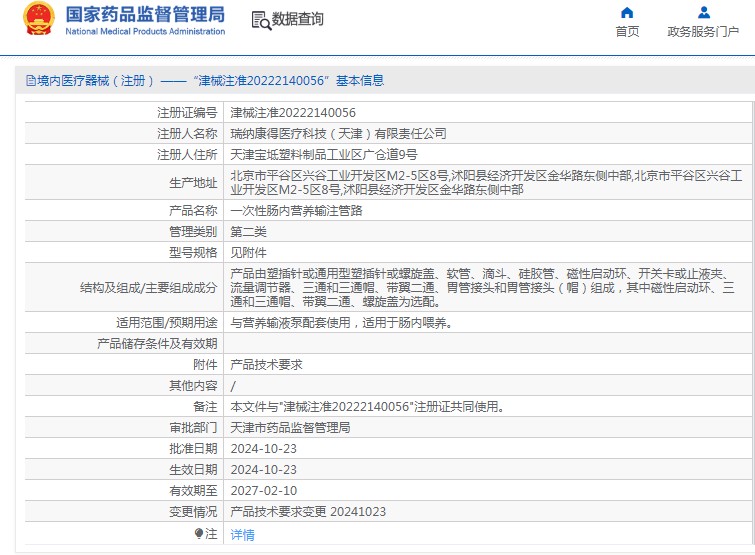The width and height of the screenshot is (755, 555).
Task: Click the national emblem logo
Action: point(39,19)
